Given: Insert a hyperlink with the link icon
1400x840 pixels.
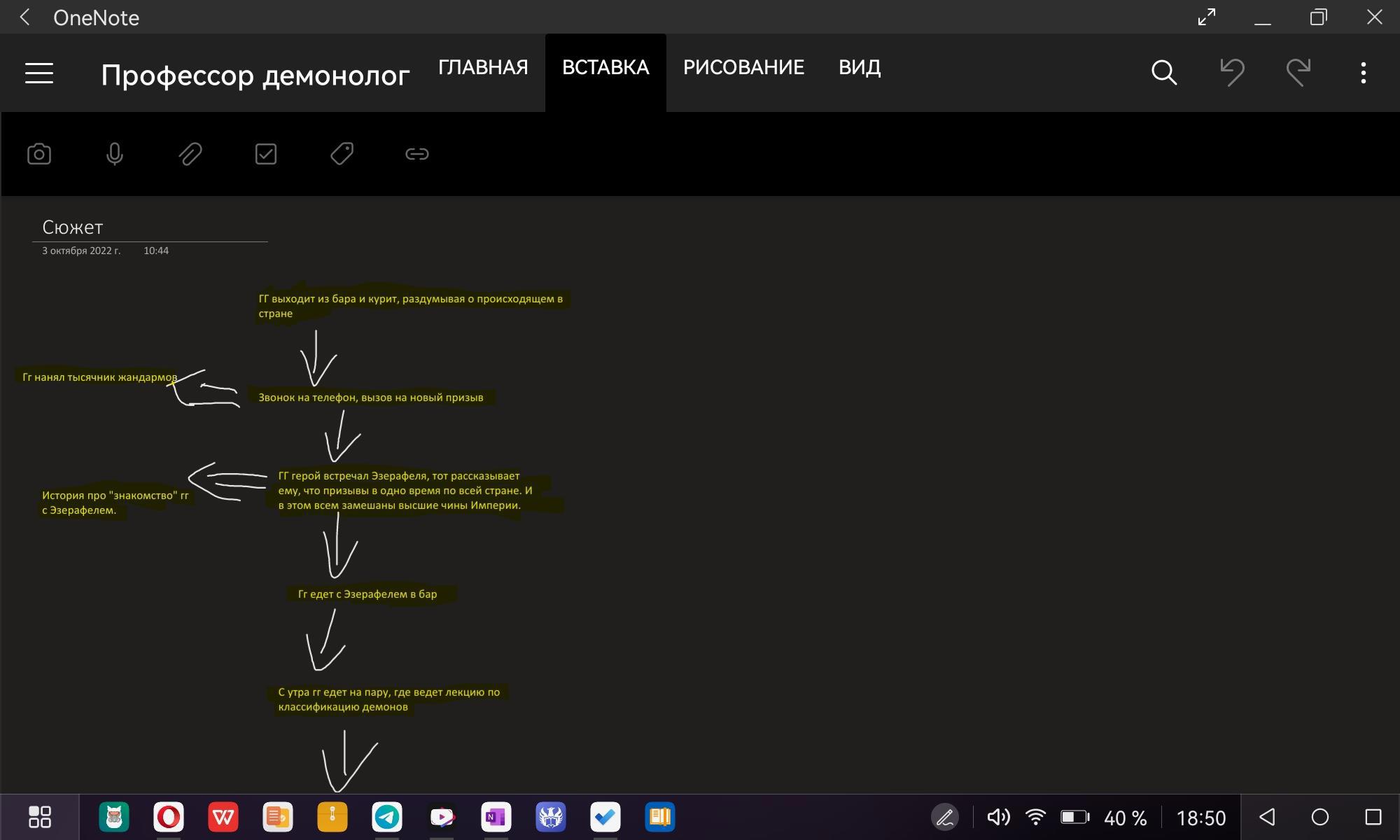Looking at the screenshot, I should [417, 154].
